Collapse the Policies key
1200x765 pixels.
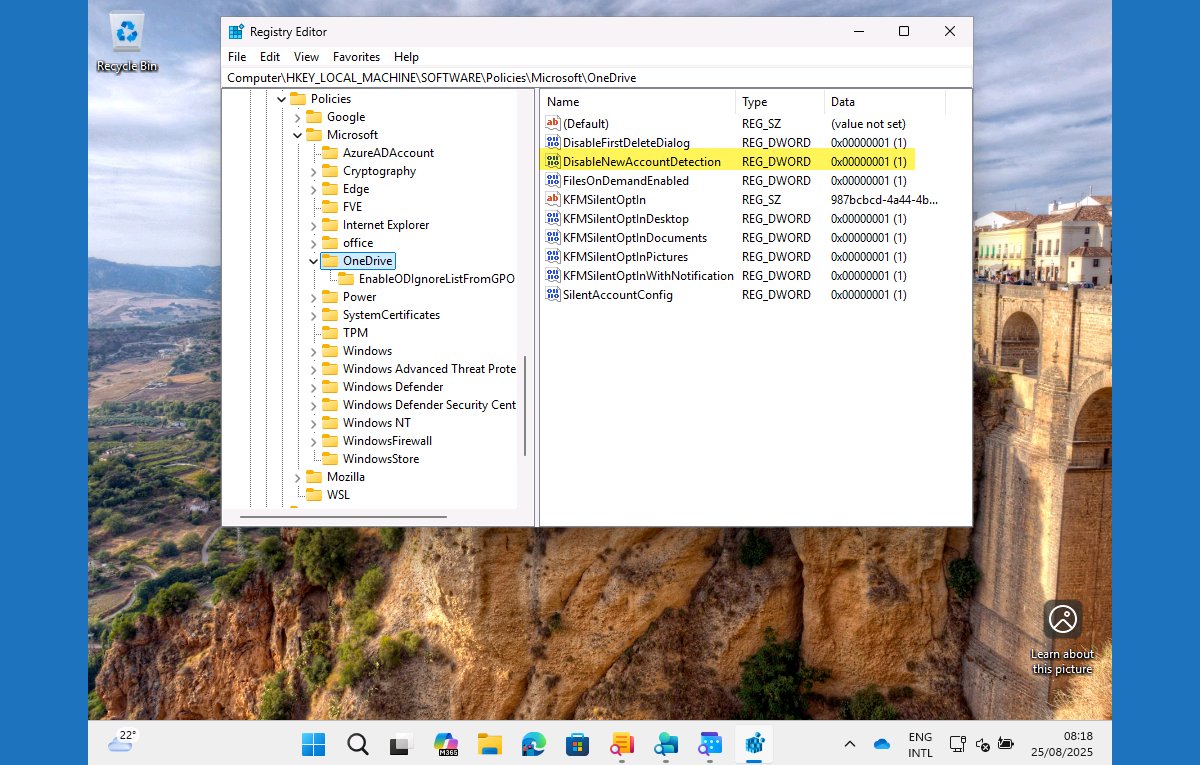[281, 99]
